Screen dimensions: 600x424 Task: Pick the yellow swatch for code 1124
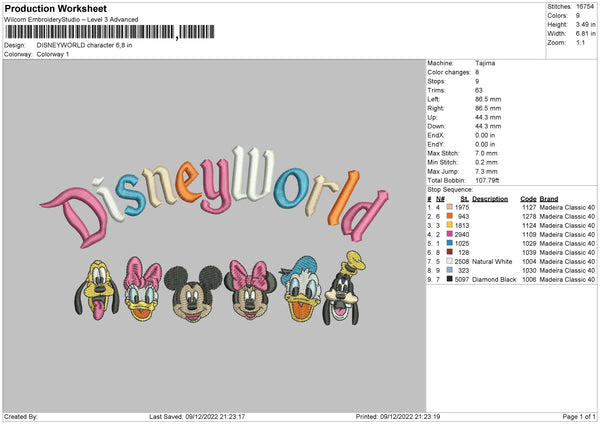pyautogui.click(x=450, y=225)
